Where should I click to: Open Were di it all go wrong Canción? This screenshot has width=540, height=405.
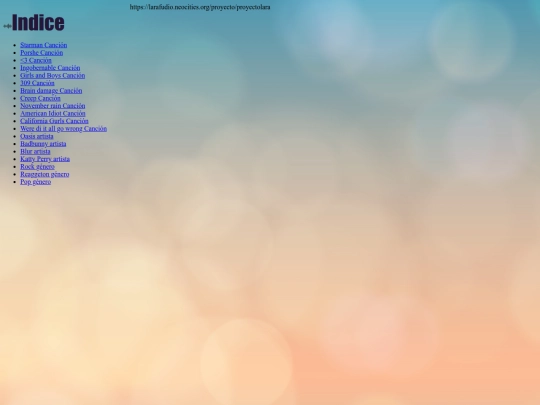click(64, 128)
